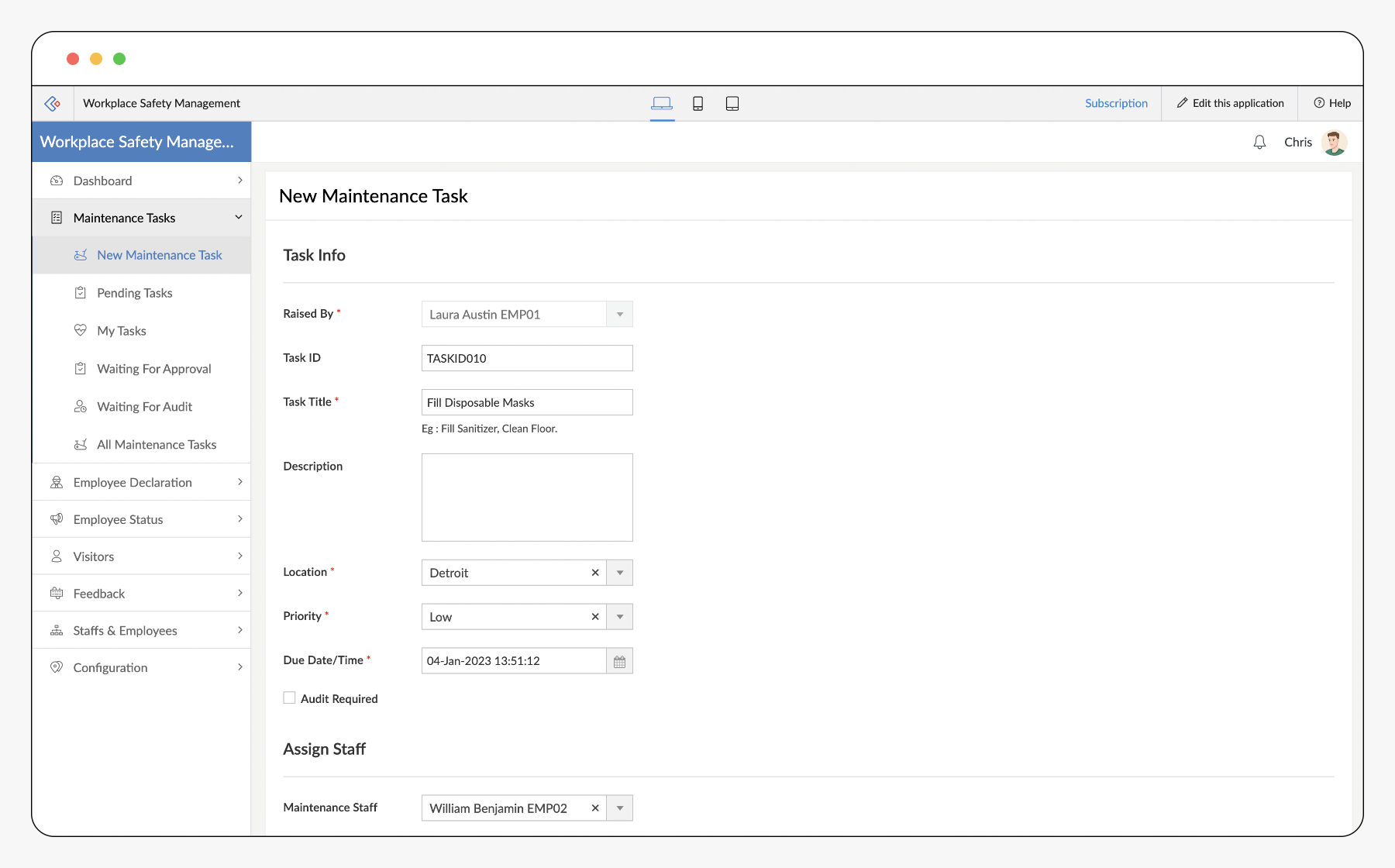This screenshot has height=868, width=1395.
Task: Click Chris's profile avatar
Action: [1334, 143]
